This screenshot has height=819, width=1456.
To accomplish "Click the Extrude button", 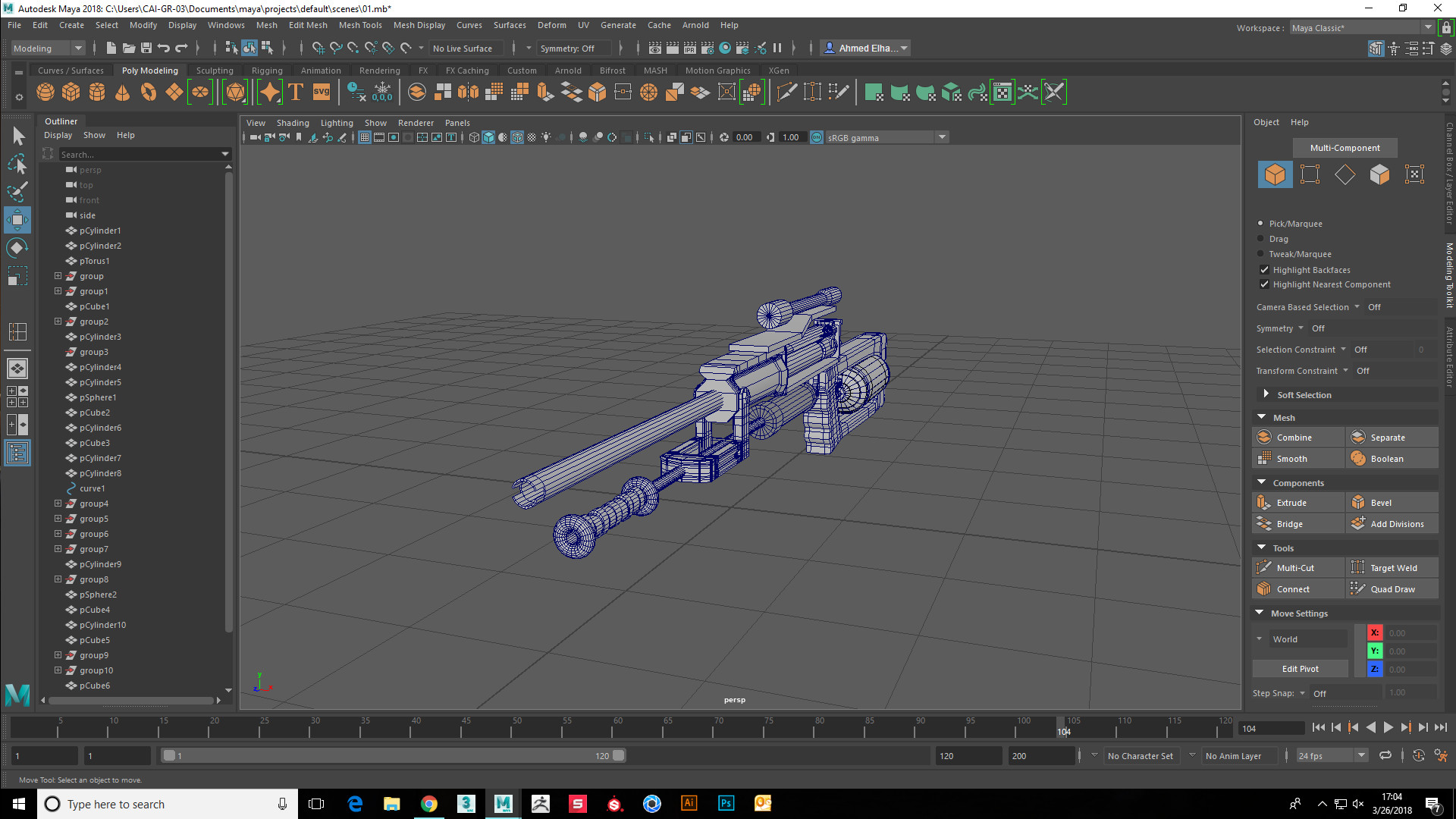I will coord(1298,503).
